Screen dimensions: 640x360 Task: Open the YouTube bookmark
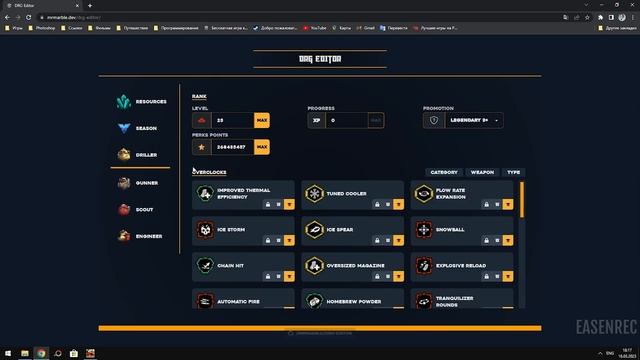pyautogui.click(x=315, y=28)
